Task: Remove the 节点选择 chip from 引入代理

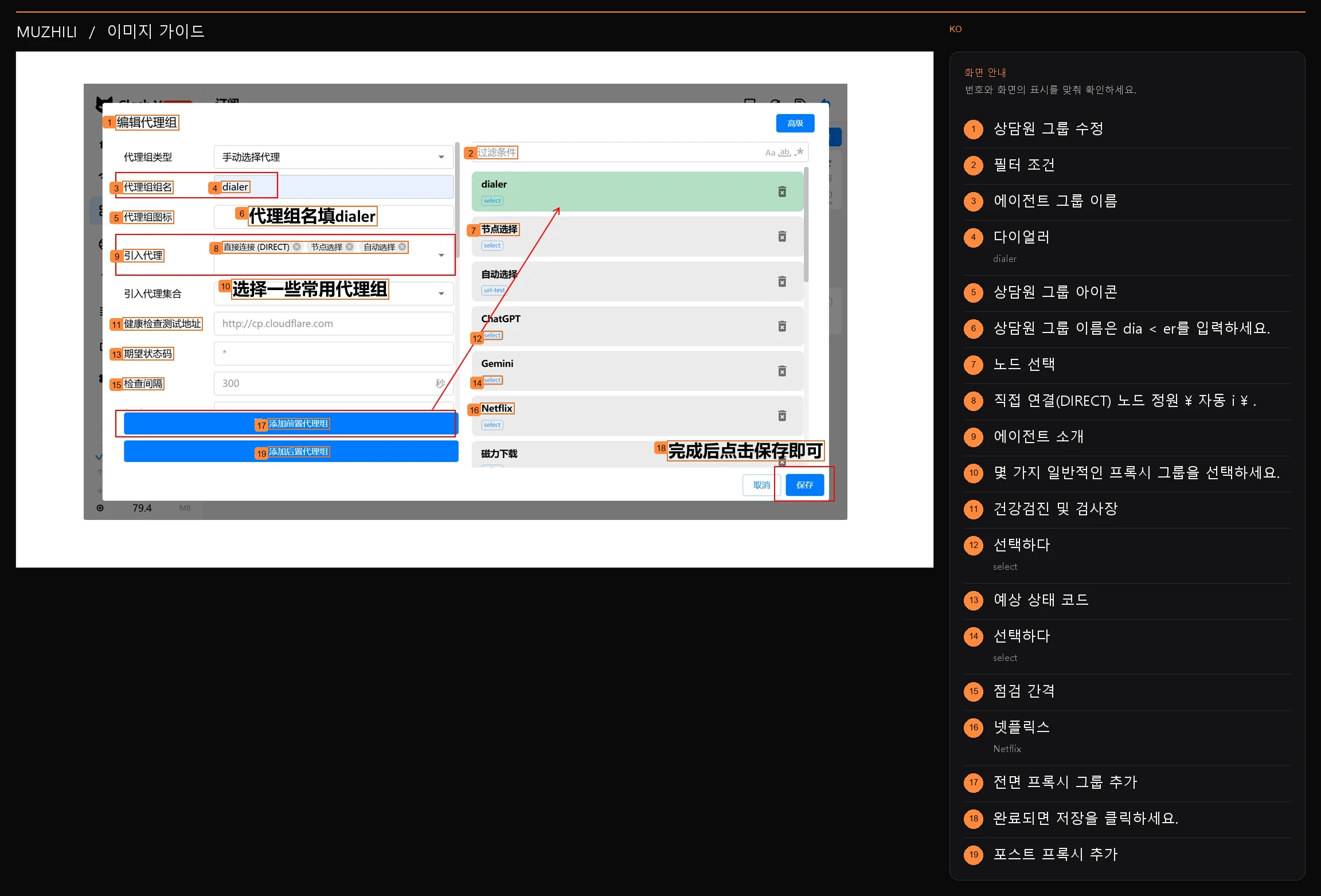Action: [350, 247]
